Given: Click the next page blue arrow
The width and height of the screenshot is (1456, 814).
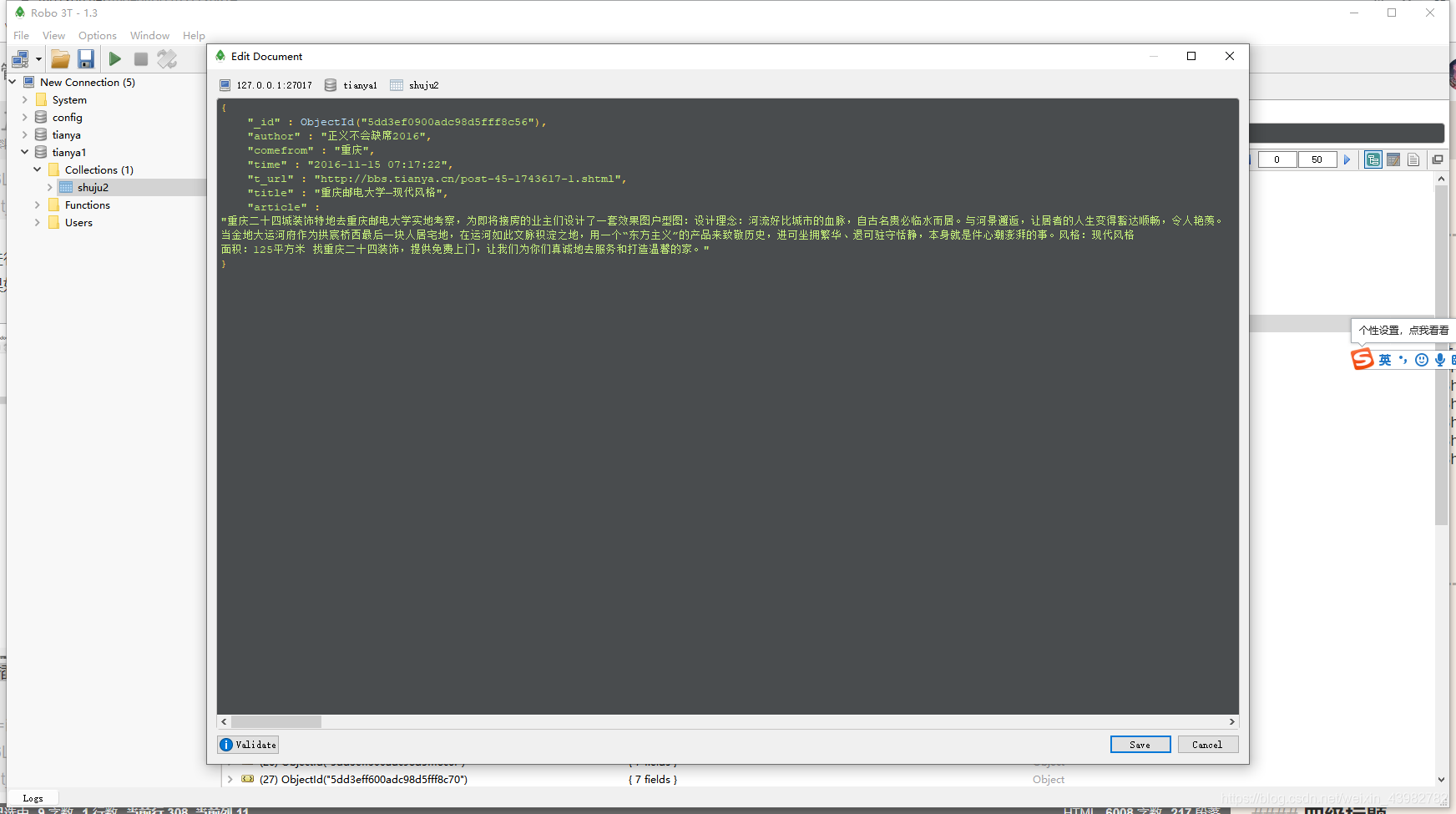Looking at the screenshot, I should point(1347,159).
